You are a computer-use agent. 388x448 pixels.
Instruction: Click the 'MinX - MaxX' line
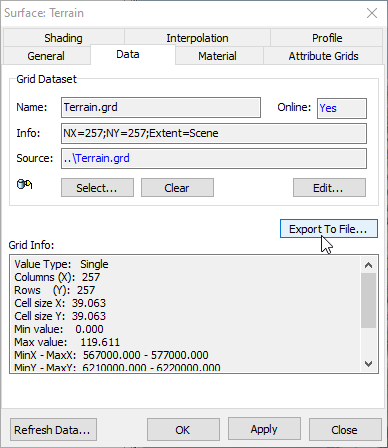pyautogui.click(x=111, y=355)
